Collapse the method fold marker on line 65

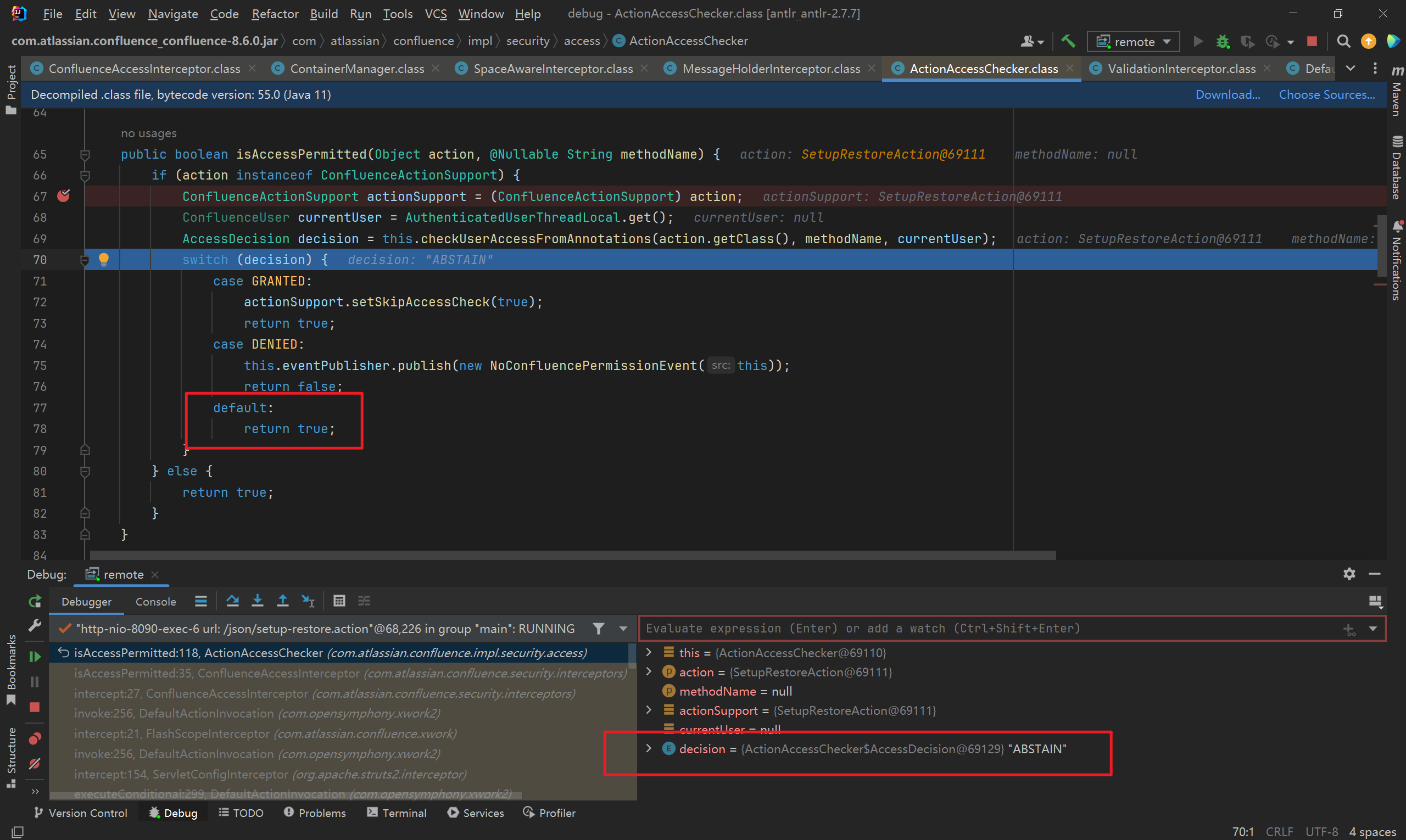85,154
